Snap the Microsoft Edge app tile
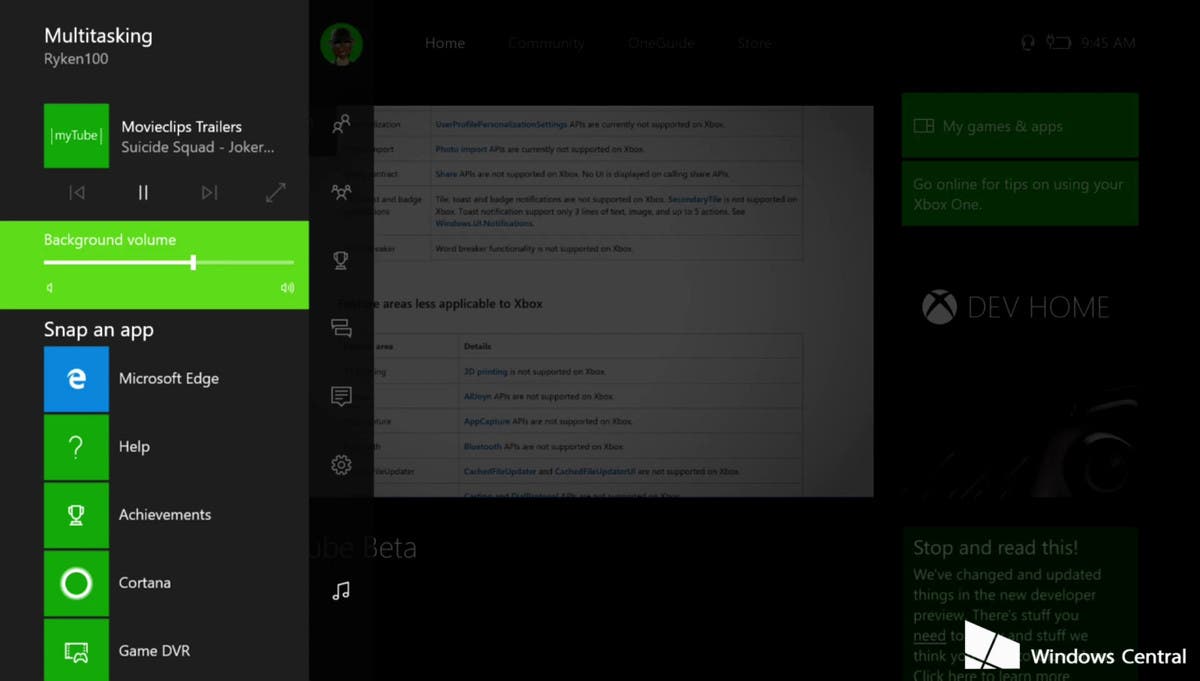This screenshot has width=1200, height=681. [x=76, y=379]
